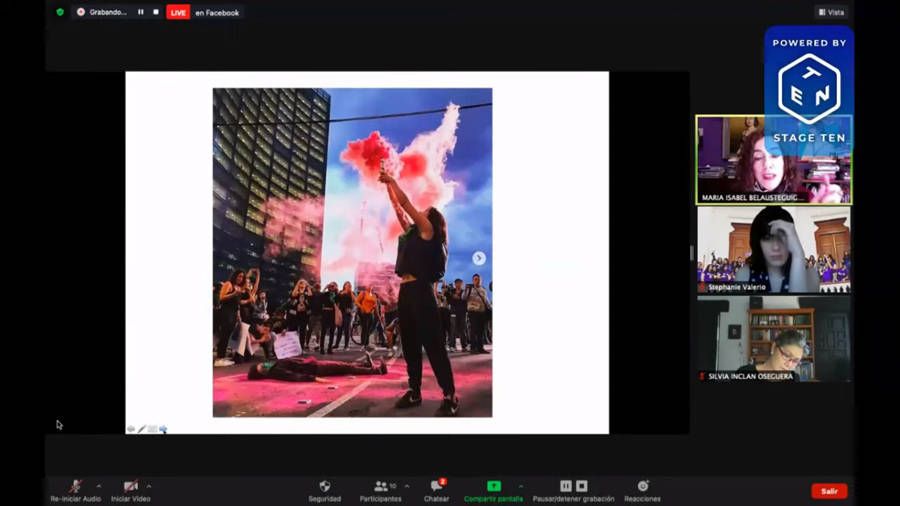Click the green encryption shield icon
This screenshot has width=900, height=506.
(x=60, y=12)
